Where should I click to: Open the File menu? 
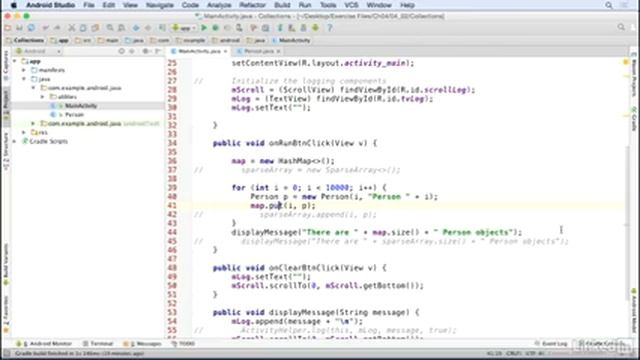89,5
